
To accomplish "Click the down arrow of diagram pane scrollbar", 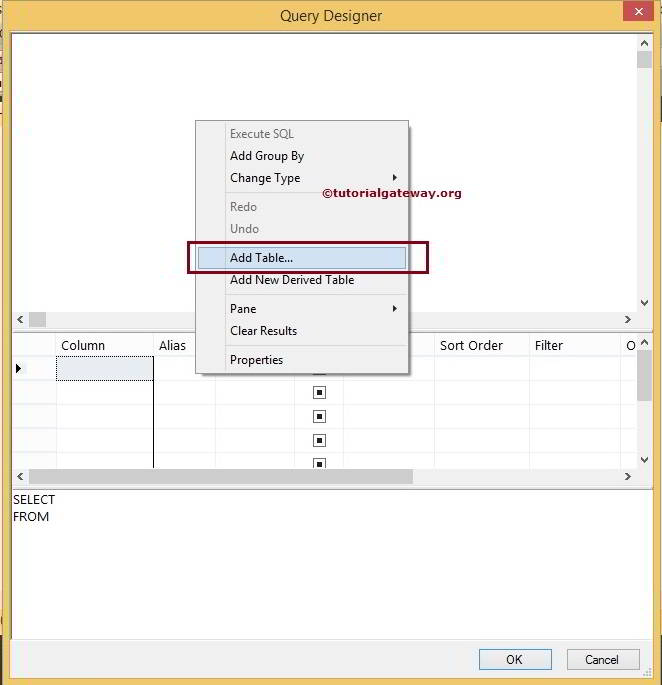I will [644, 302].
